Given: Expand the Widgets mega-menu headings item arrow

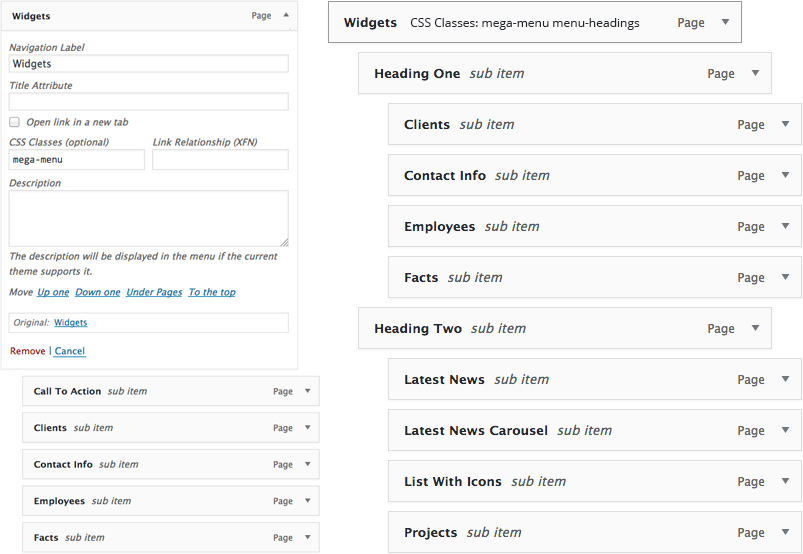Looking at the screenshot, I should (x=725, y=22).
